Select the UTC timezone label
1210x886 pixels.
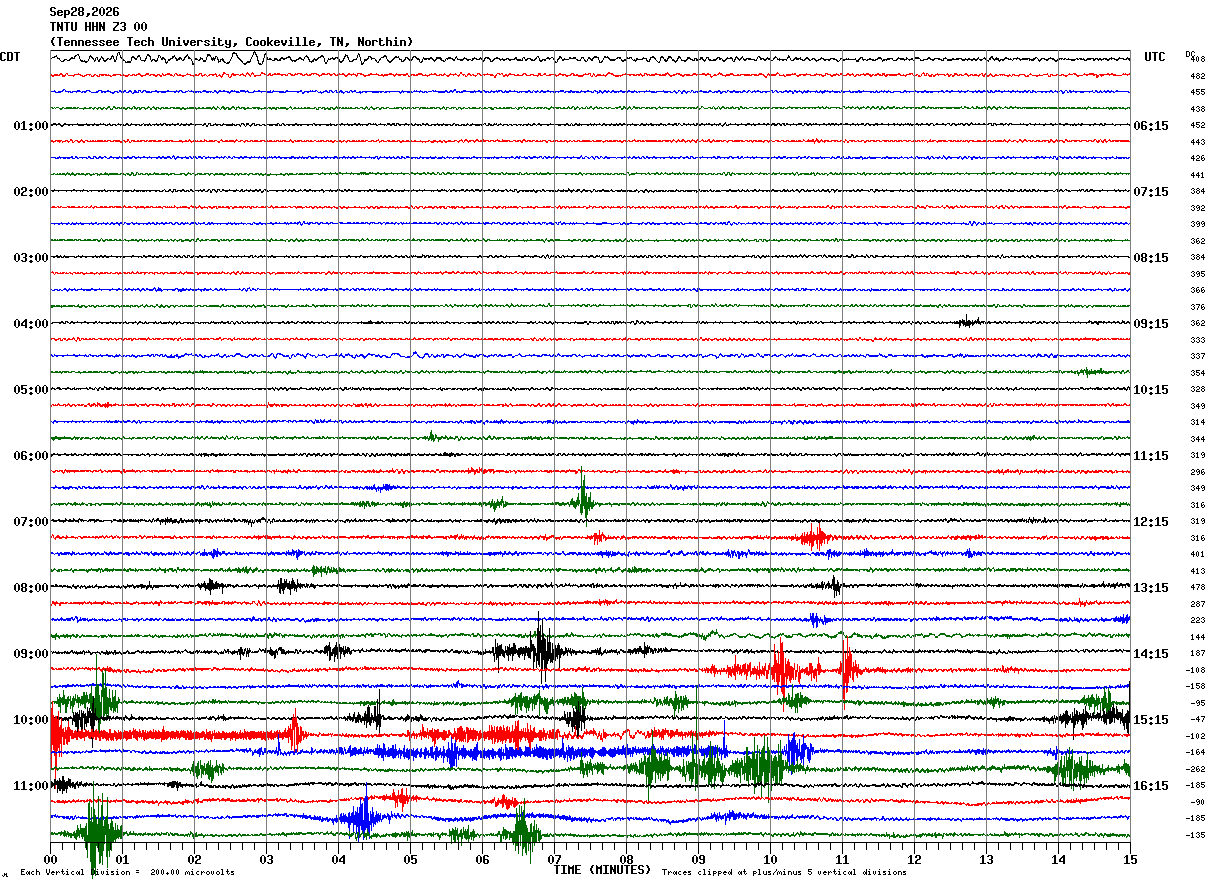(1155, 57)
